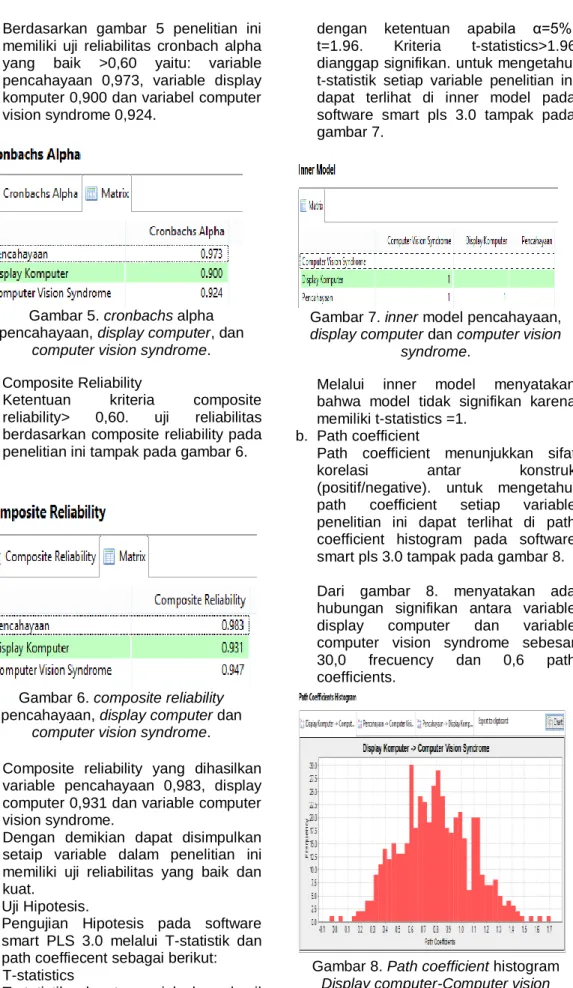Click the matrix icon beside the Composite Reliability tab
Viewport: 573px width, 988px height.
tap(109, 557)
